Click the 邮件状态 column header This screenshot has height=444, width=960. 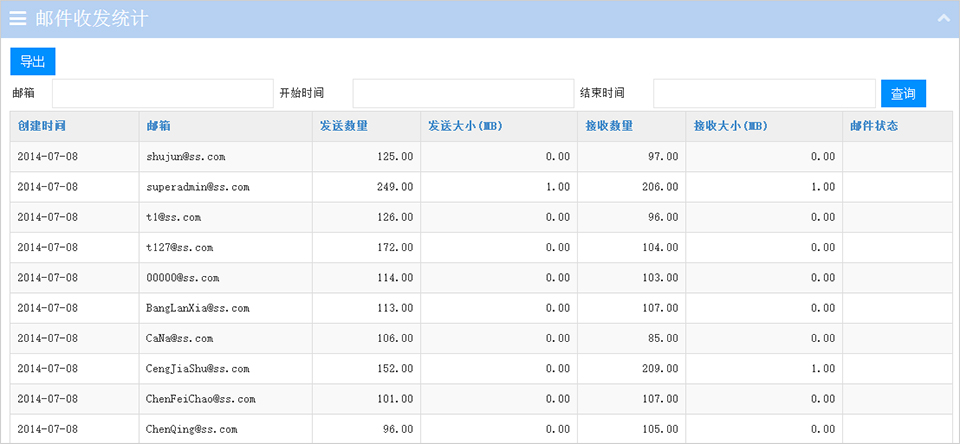[x=874, y=126]
